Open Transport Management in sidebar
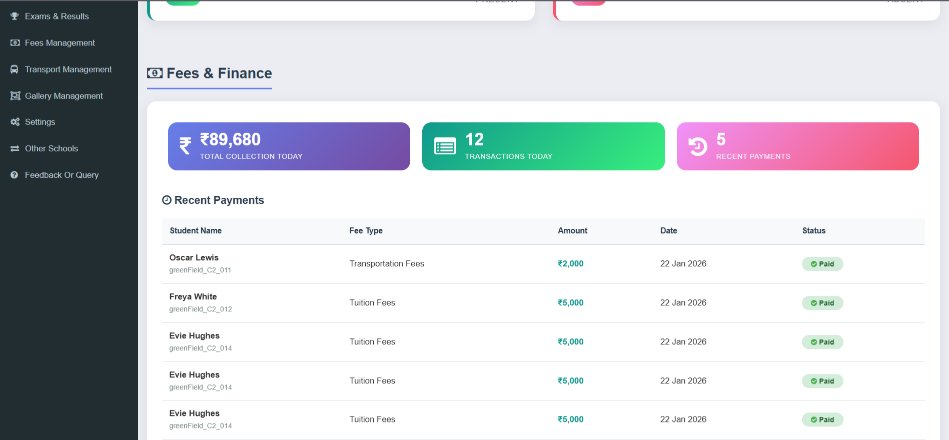The image size is (949, 440). pos(69,70)
